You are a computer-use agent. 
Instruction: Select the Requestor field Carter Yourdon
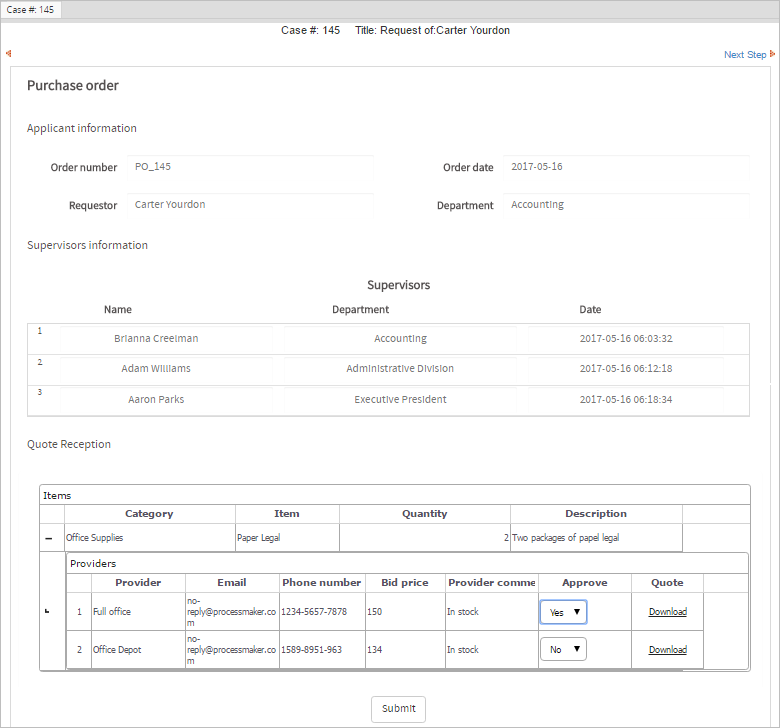pyautogui.click(x=250, y=205)
